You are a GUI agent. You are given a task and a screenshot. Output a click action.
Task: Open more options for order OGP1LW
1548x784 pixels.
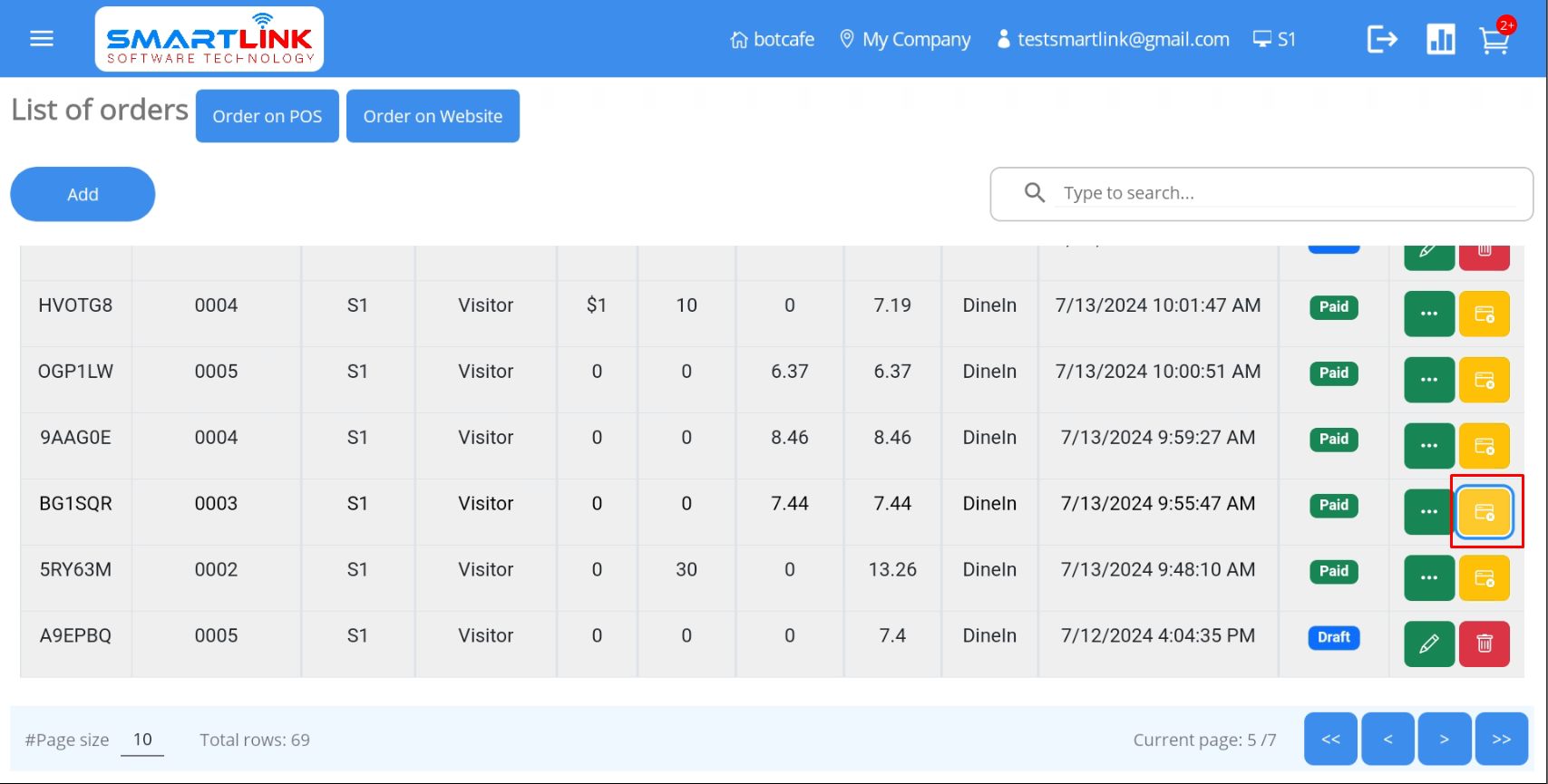(1428, 380)
